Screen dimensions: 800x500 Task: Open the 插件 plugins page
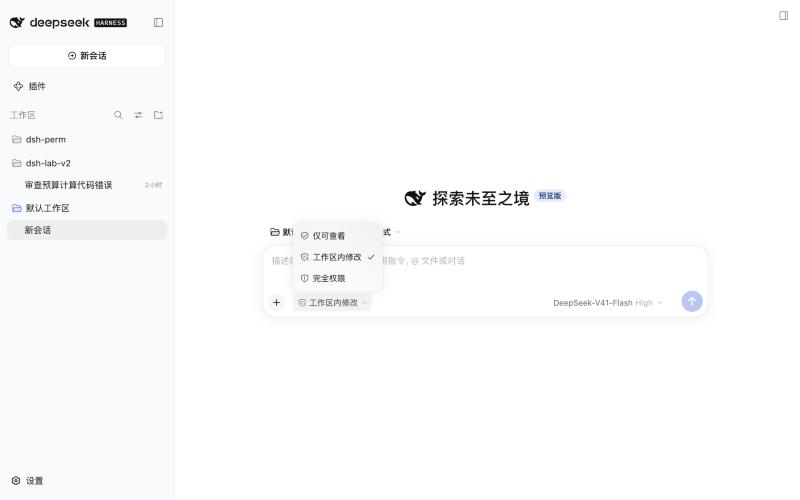30,86
